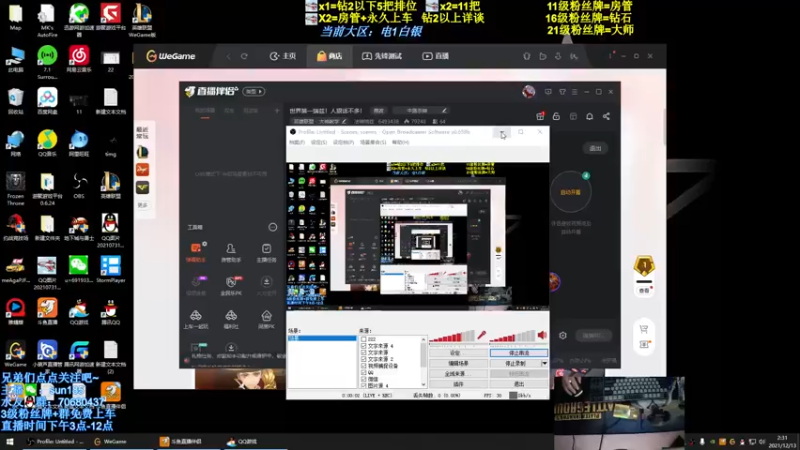Click the OBS 停止录制 button
The image size is (800, 450).
515,363
